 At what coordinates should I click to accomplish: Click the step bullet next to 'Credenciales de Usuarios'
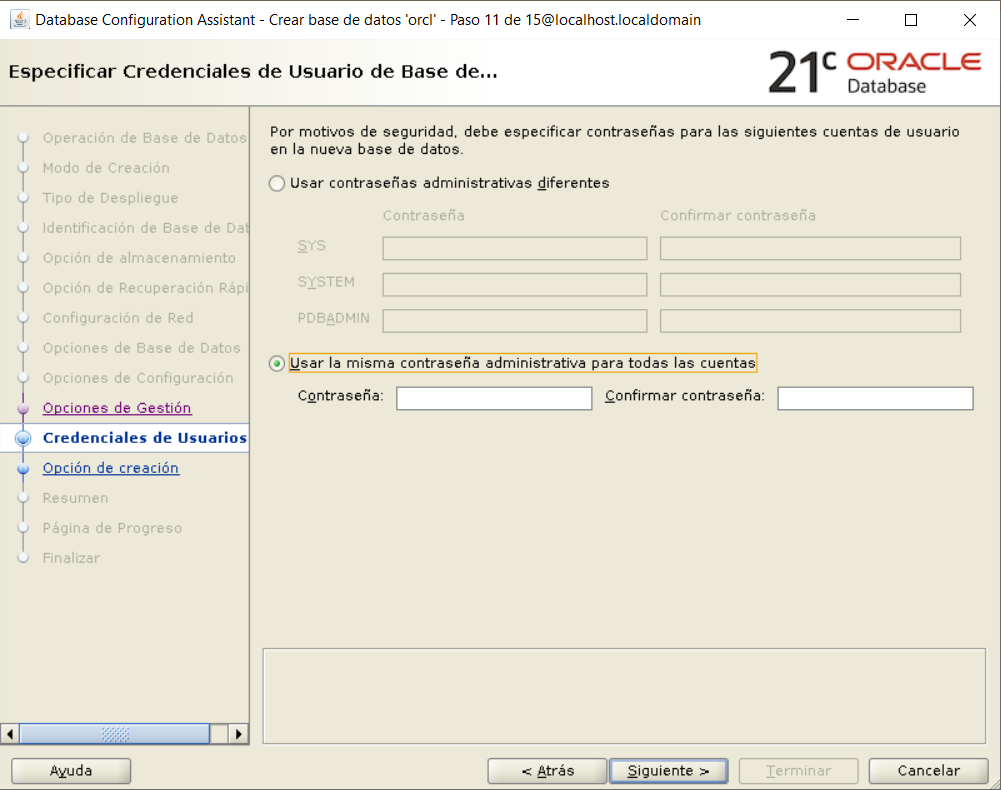pos(23,438)
